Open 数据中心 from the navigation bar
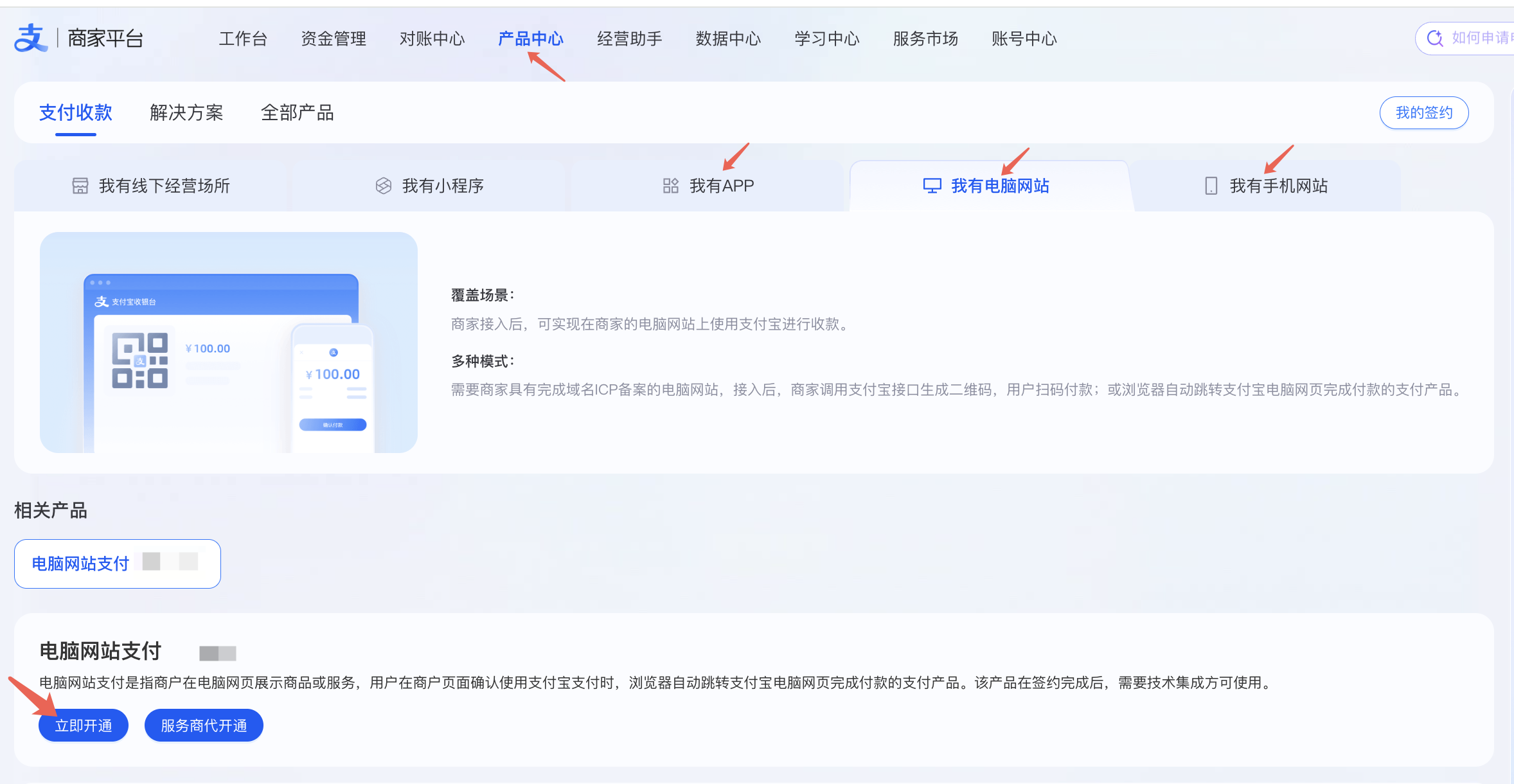The image size is (1514, 784). tap(728, 39)
